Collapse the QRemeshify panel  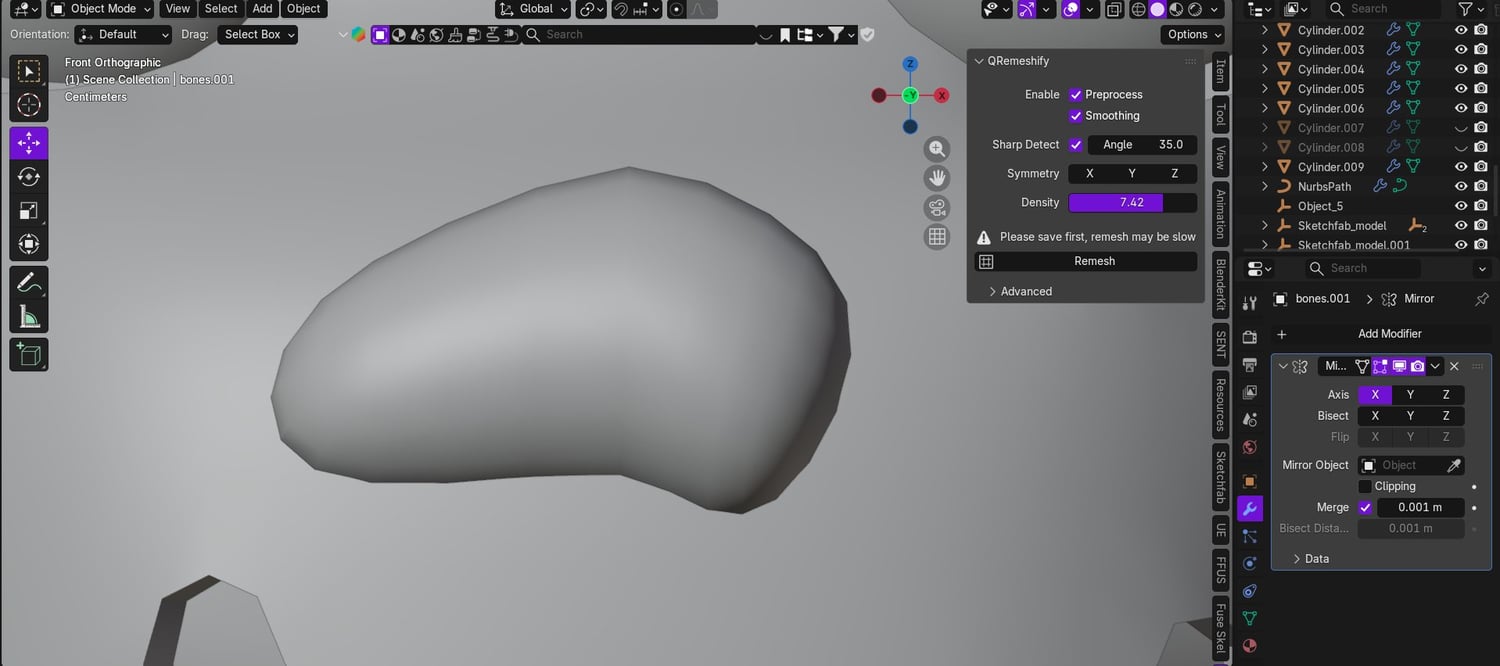980,61
